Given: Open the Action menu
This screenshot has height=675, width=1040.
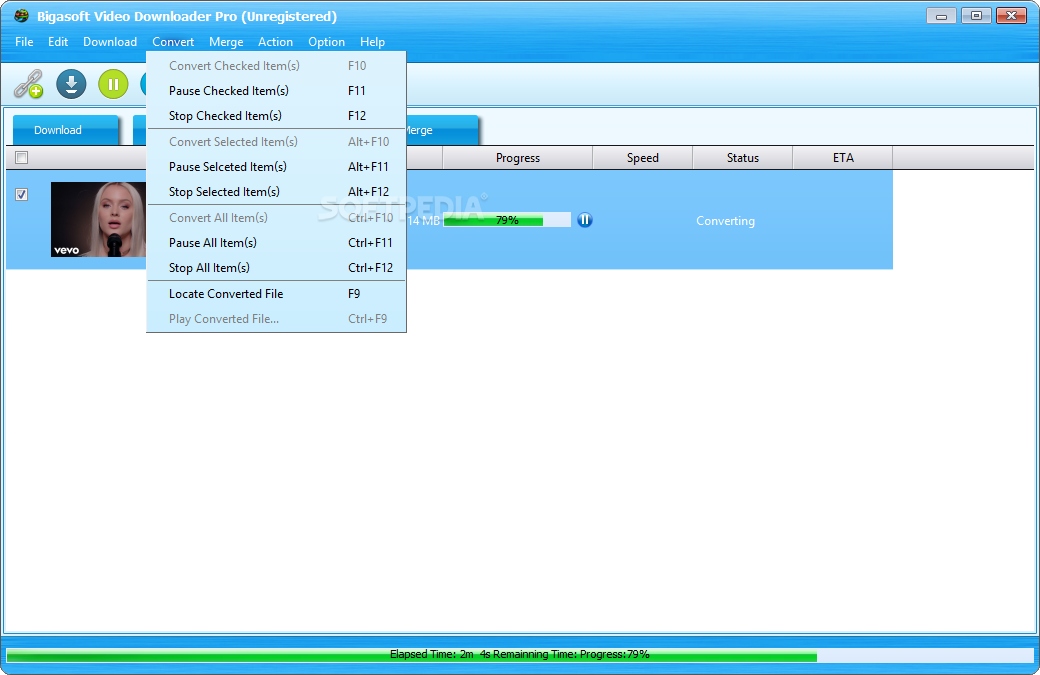Looking at the screenshot, I should click(275, 42).
